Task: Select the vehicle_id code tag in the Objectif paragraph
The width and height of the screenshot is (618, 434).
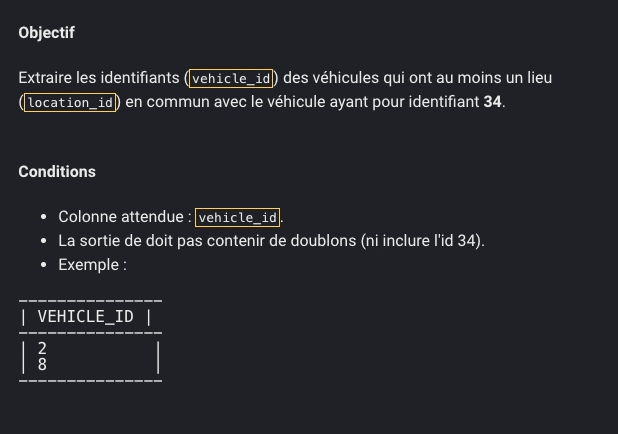Action: [231, 78]
